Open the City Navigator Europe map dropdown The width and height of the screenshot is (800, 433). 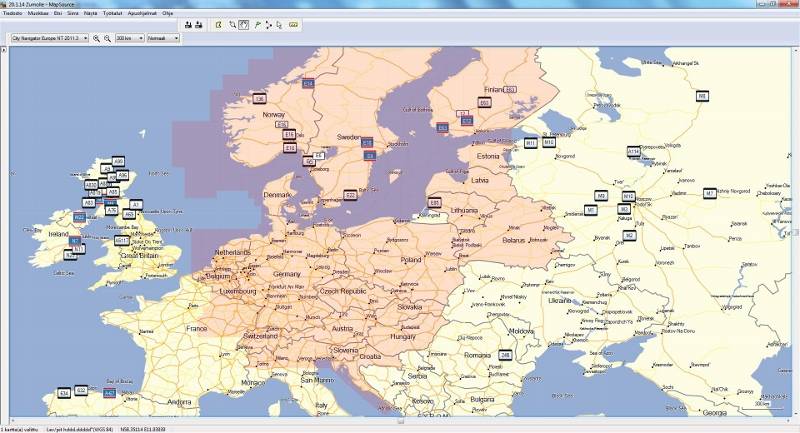coord(50,38)
